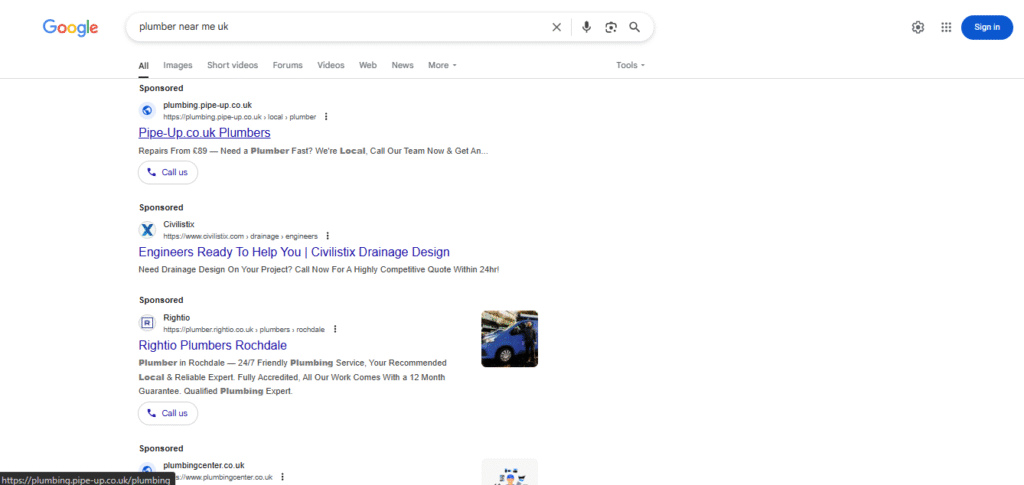Image resolution: width=1024 pixels, height=485 pixels.
Task: Click Call us under Pipe-Up ad
Action: coord(168,172)
